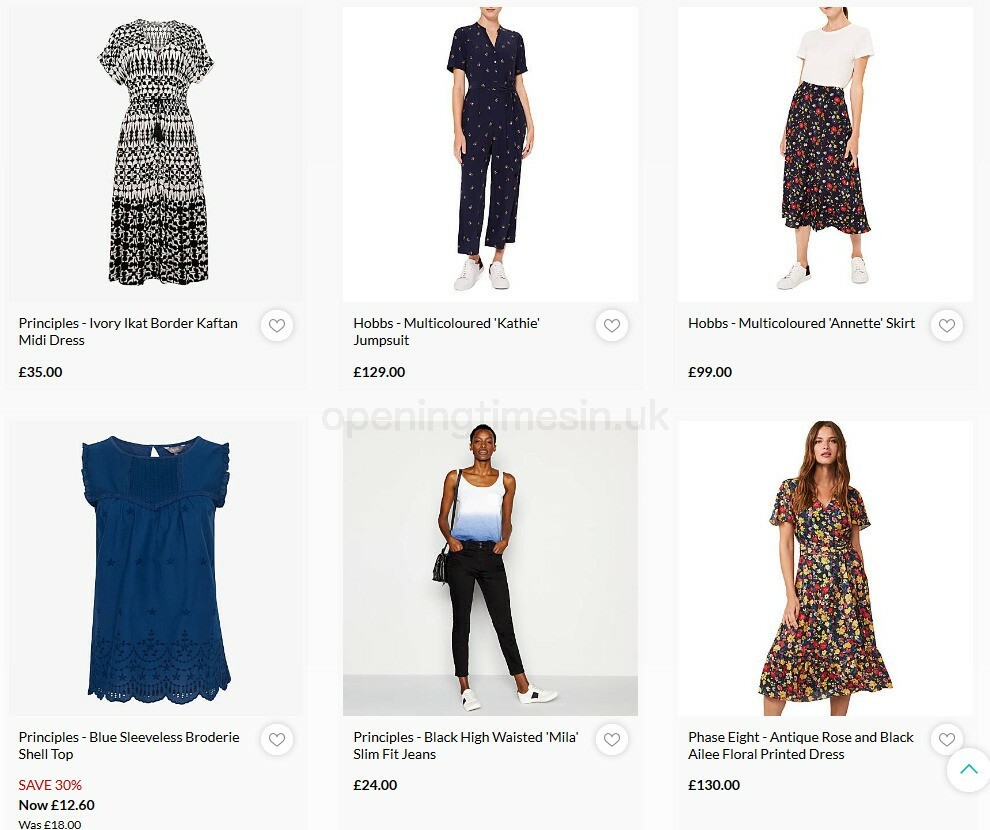
Task: Open the Phase Eight Ailee Floral Printed Dress listing
Action: (x=800, y=745)
